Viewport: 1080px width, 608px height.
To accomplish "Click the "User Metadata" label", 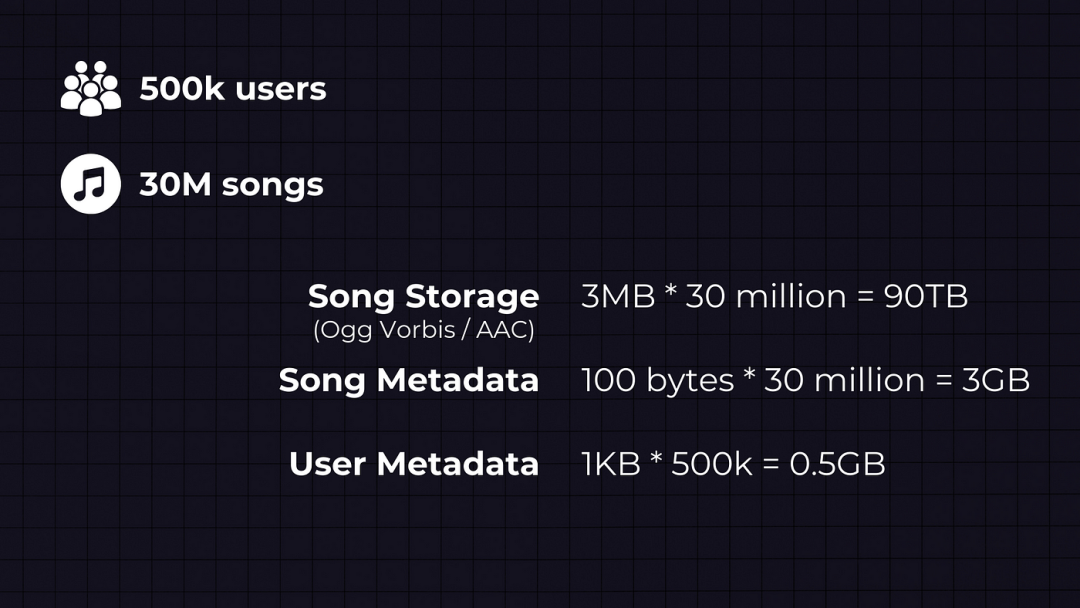I will click(414, 464).
